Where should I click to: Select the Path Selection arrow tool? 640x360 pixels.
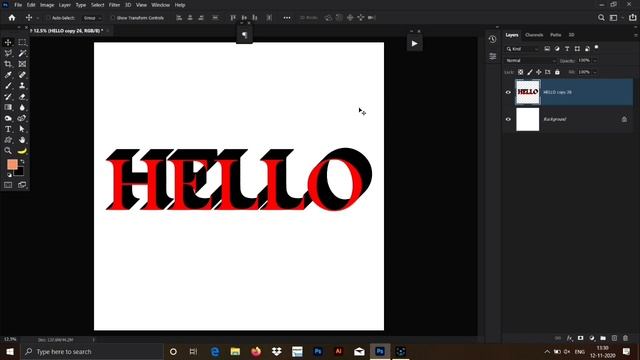[x=22, y=129]
